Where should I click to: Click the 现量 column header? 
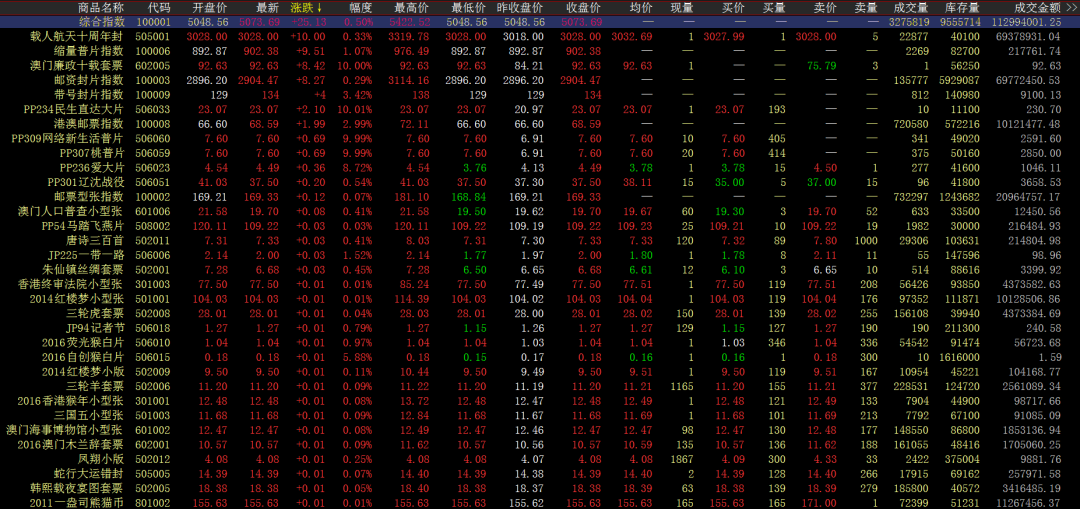click(x=682, y=8)
